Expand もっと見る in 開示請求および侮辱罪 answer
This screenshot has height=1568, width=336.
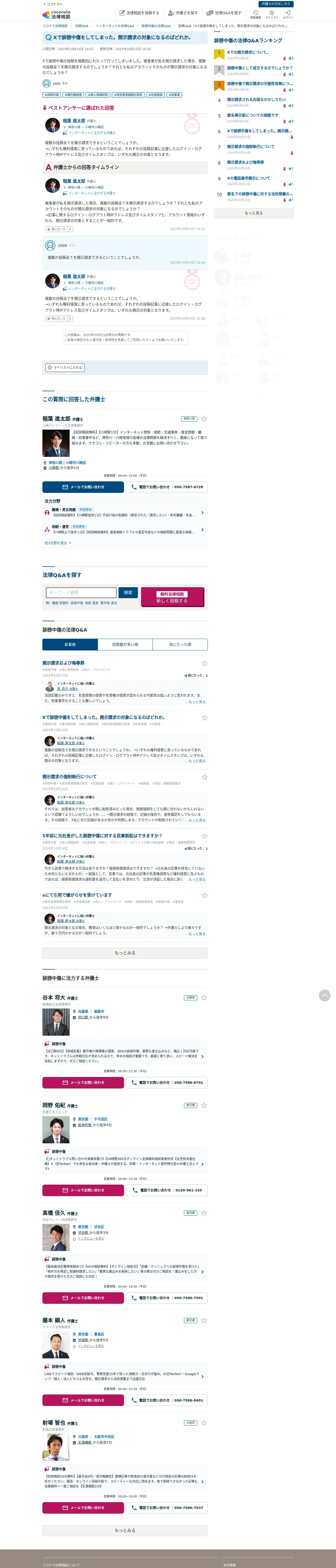[196, 702]
